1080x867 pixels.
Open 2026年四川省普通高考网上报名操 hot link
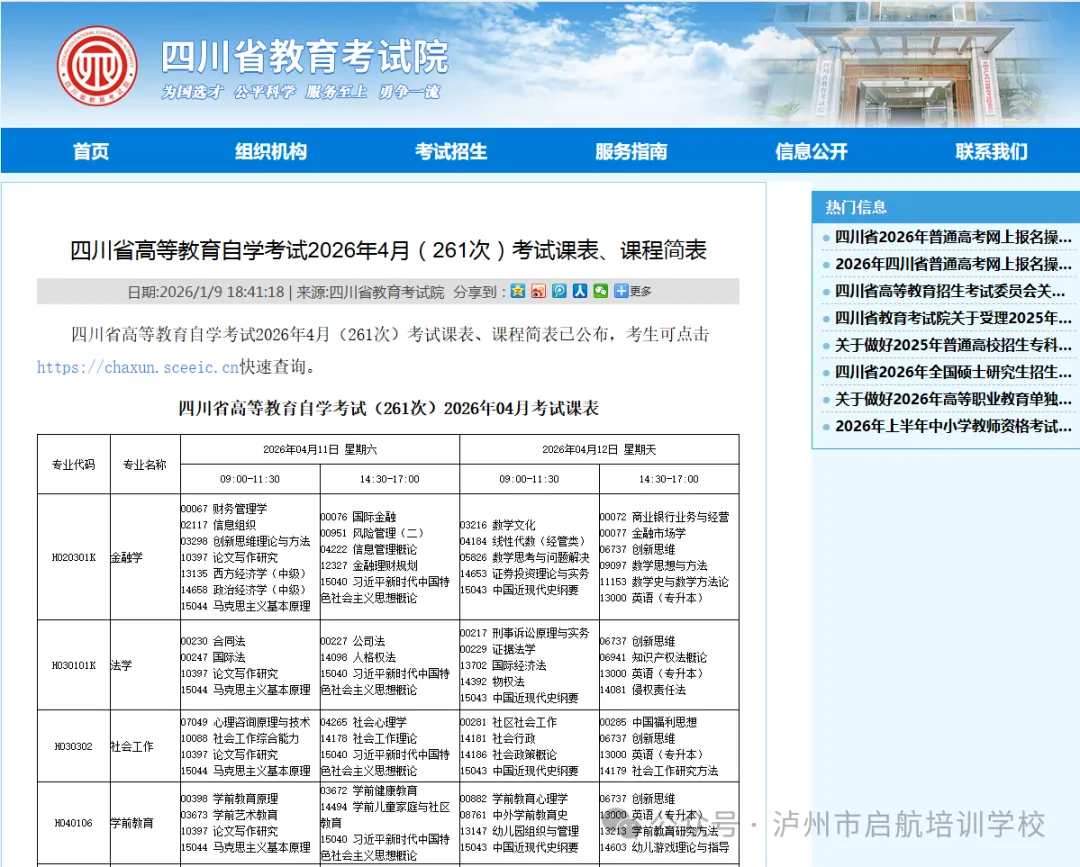(953, 264)
